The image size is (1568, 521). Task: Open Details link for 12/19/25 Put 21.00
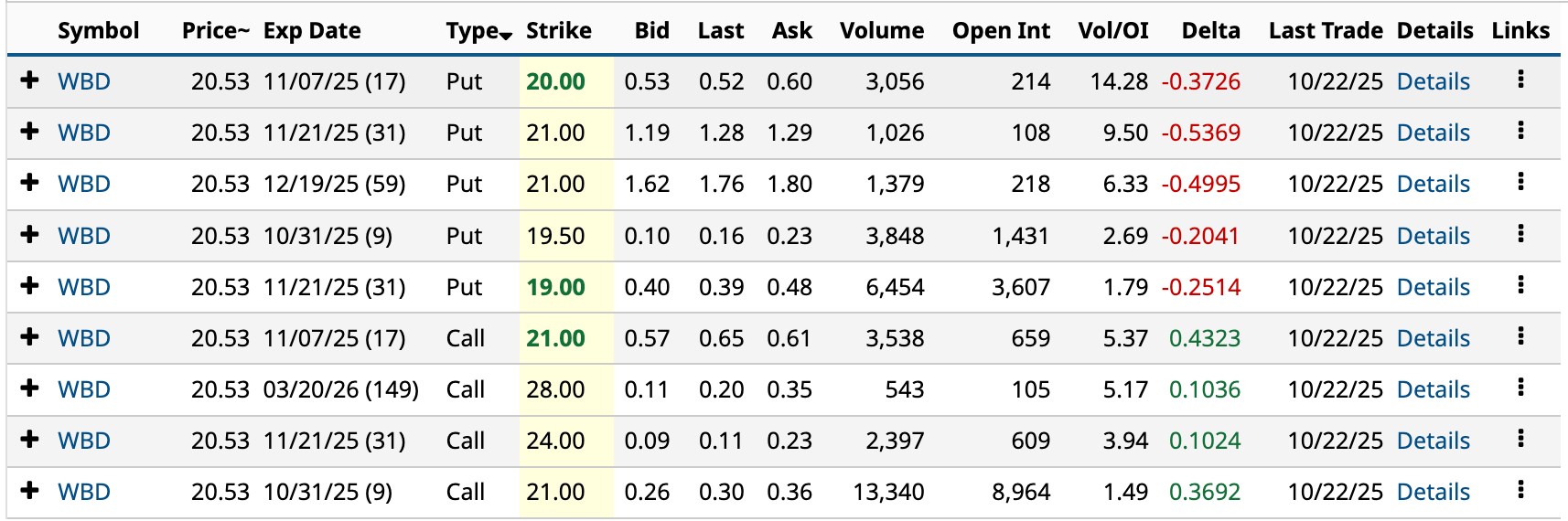point(1433,184)
